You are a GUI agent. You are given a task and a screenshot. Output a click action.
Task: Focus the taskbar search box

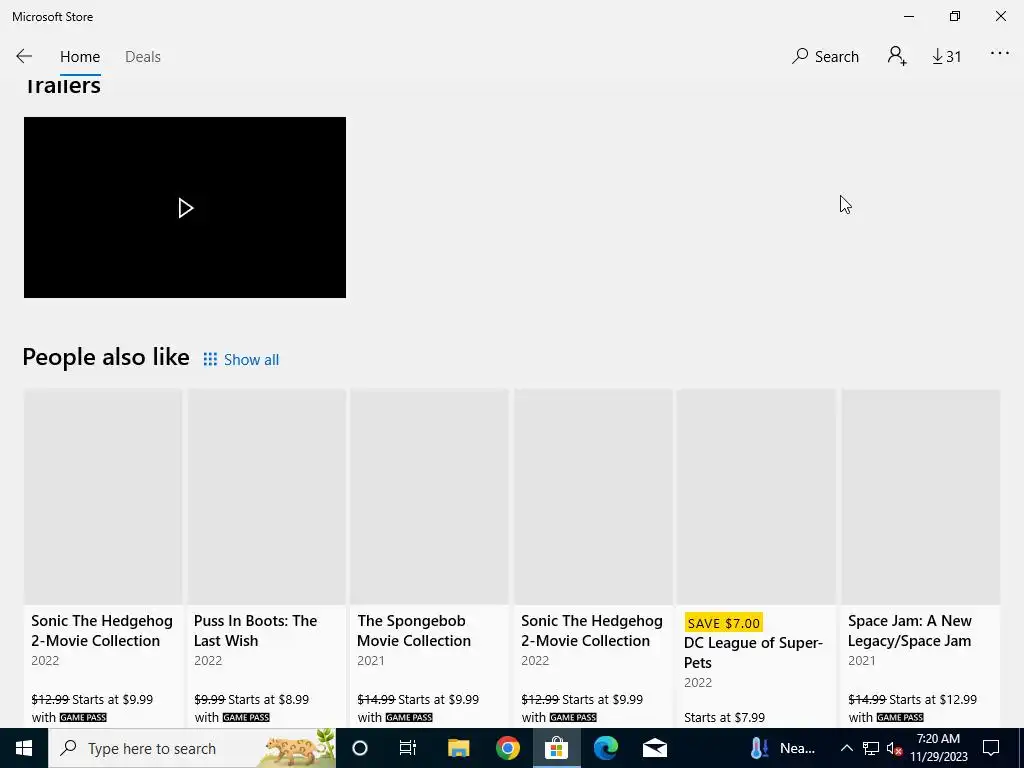pos(192,748)
